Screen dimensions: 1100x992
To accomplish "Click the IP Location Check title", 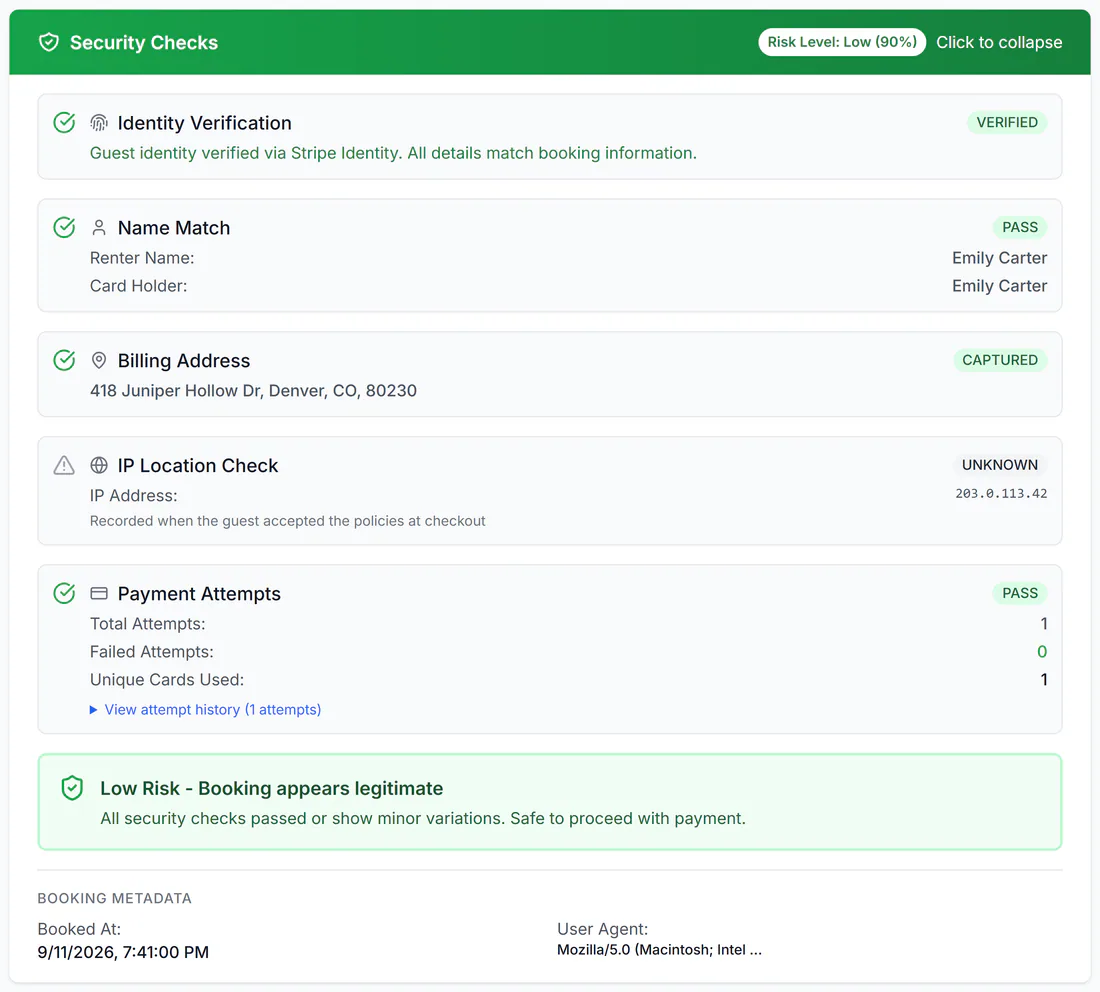I will [198, 465].
